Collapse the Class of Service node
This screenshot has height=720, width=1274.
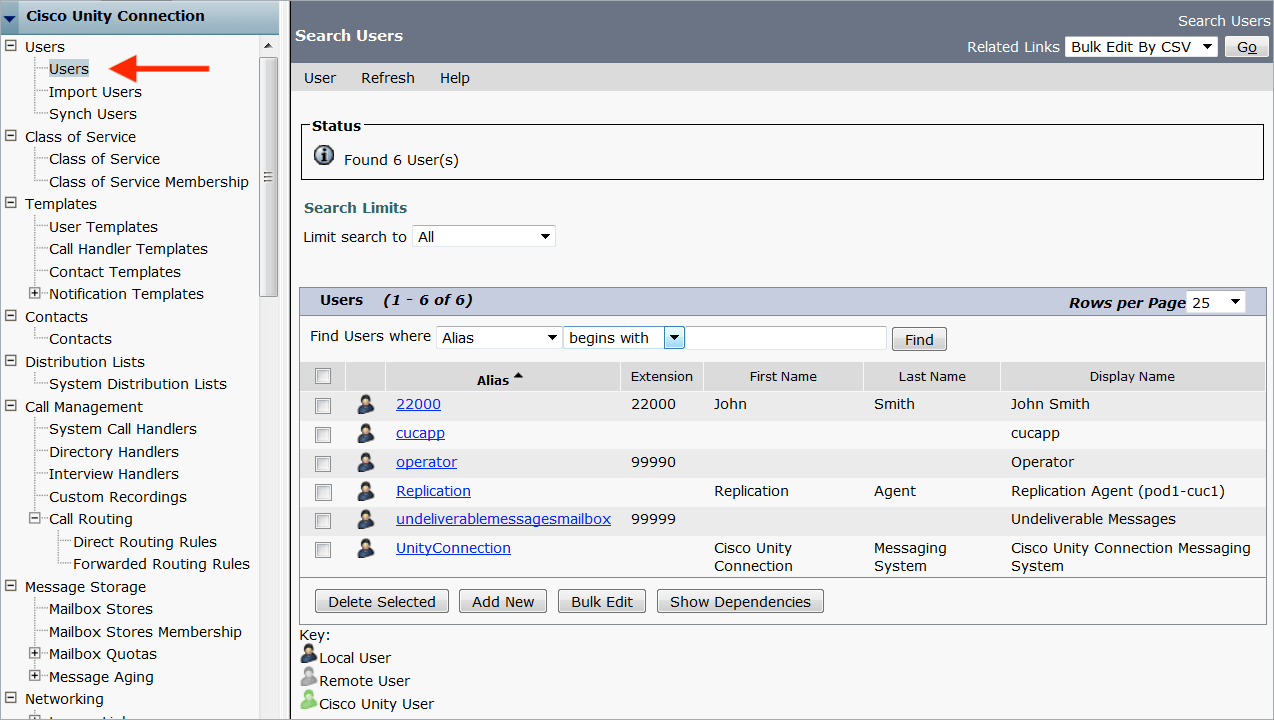coord(11,136)
